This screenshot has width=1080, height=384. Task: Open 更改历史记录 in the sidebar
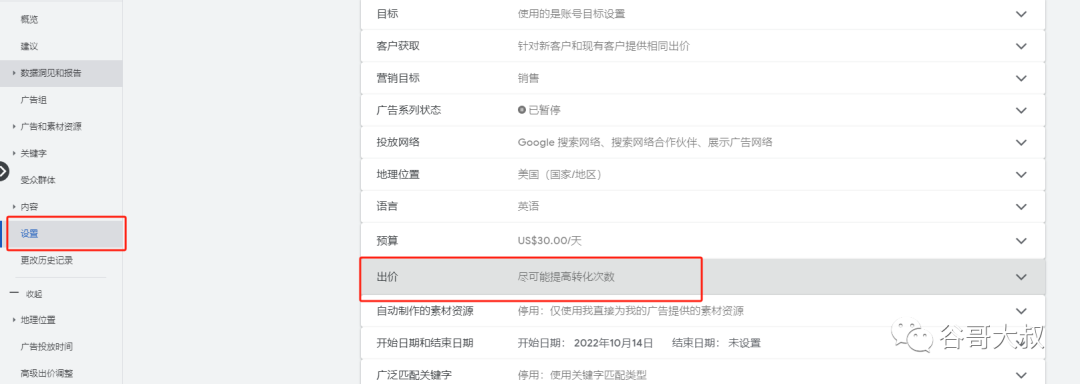pos(47,260)
